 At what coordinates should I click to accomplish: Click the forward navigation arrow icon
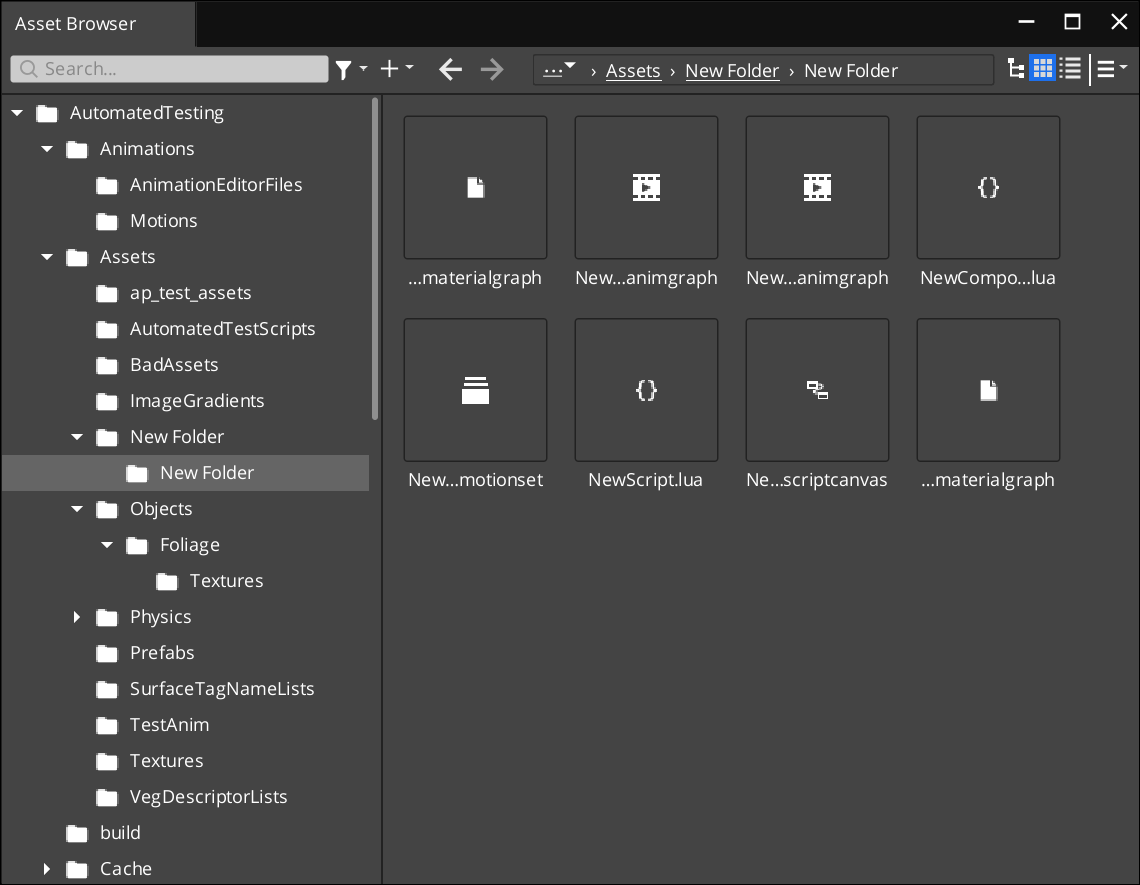[x=492, y=69]
